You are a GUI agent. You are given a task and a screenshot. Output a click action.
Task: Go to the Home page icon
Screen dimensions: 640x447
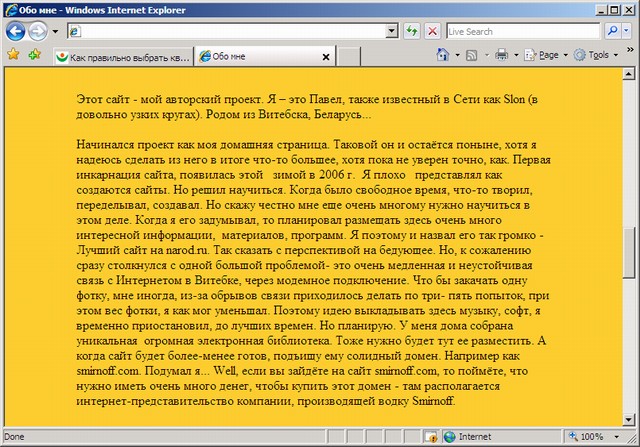coord(443,55)
